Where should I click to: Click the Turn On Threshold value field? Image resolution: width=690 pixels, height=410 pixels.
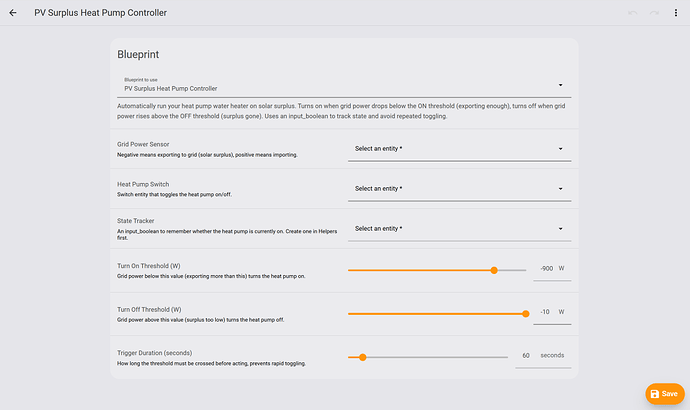point(552,269)
